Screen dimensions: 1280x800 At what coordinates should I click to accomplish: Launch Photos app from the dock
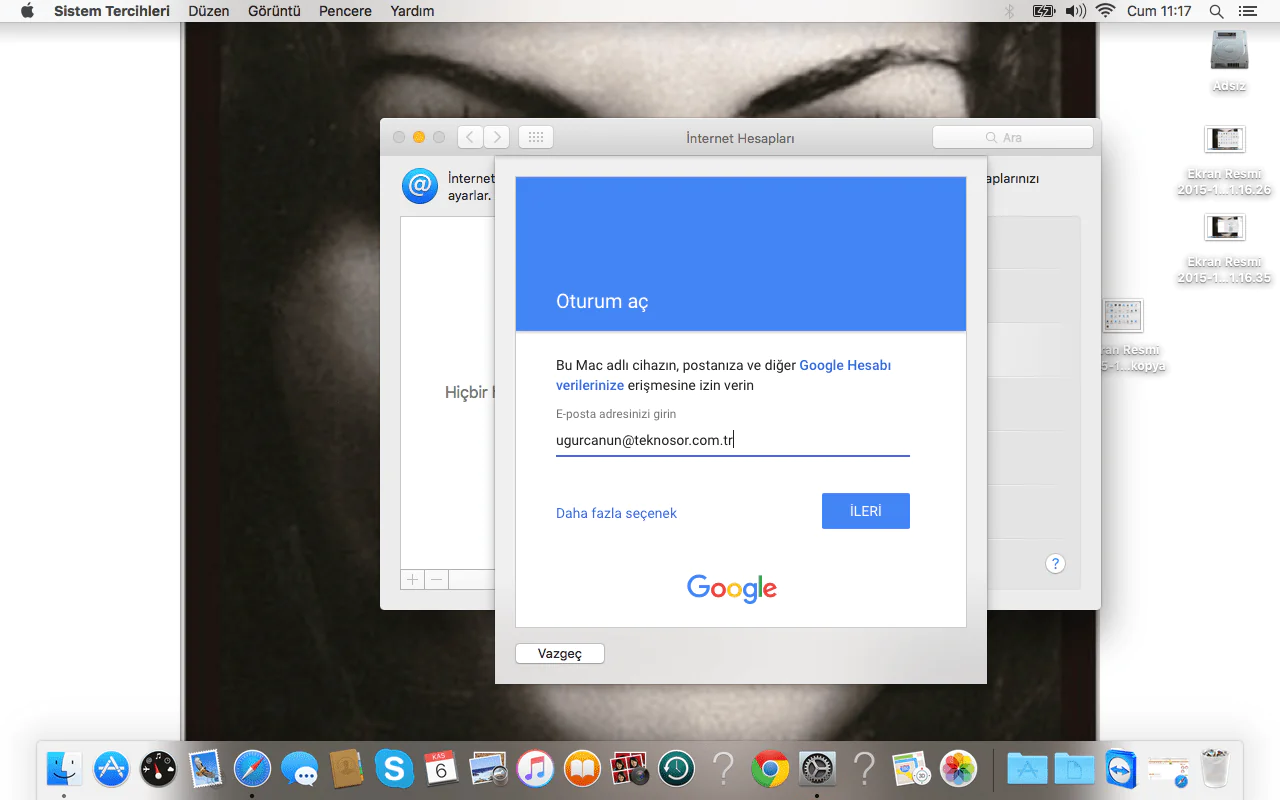pos(958,768)
